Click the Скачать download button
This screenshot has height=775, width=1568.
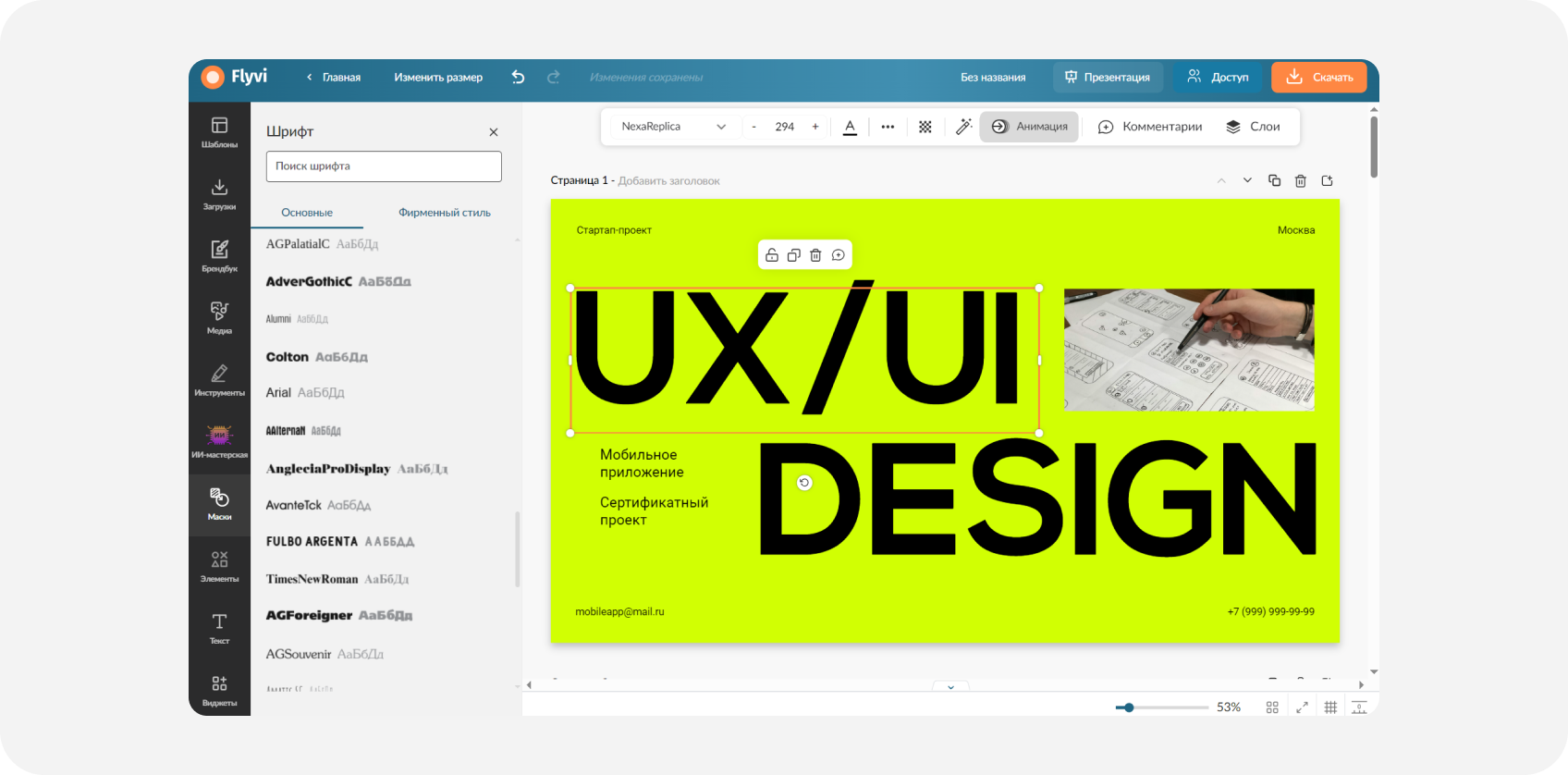(x=1319, y=78)
